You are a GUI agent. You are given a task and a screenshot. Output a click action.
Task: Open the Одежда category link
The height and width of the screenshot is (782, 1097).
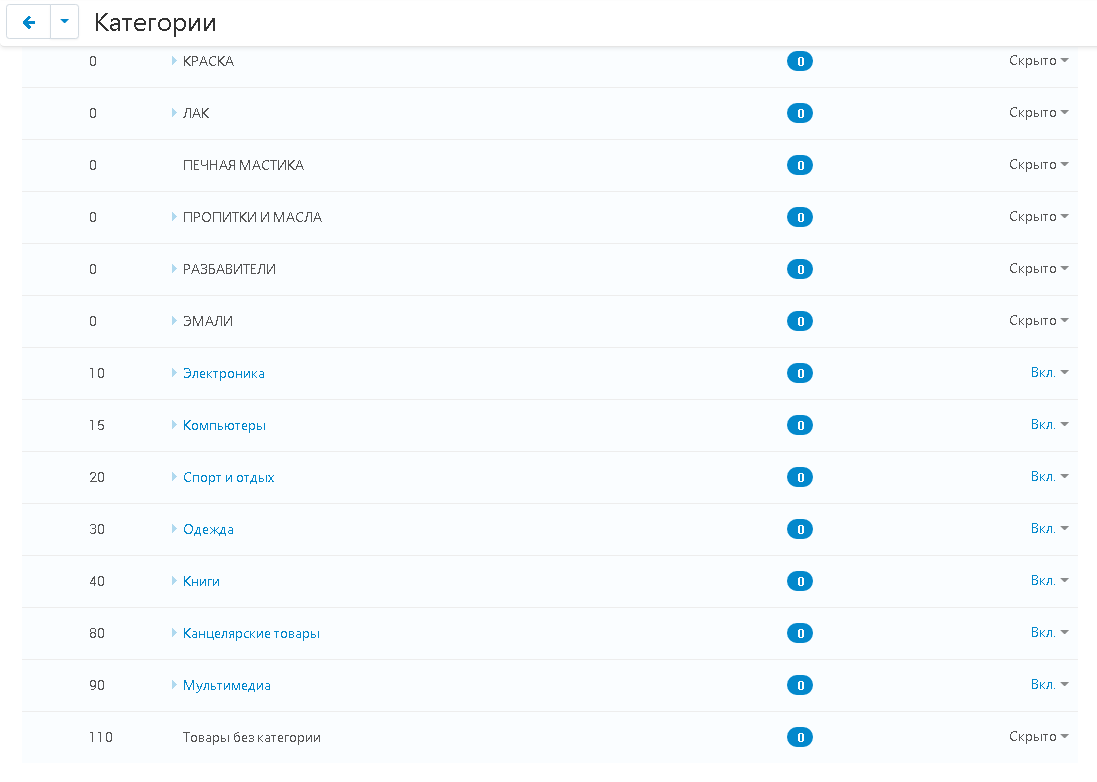(208, 529)
